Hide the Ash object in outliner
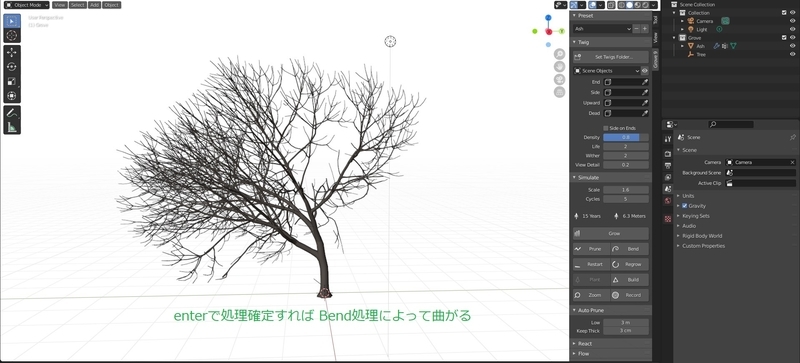The image size is (800, 363). coord(792,46)
